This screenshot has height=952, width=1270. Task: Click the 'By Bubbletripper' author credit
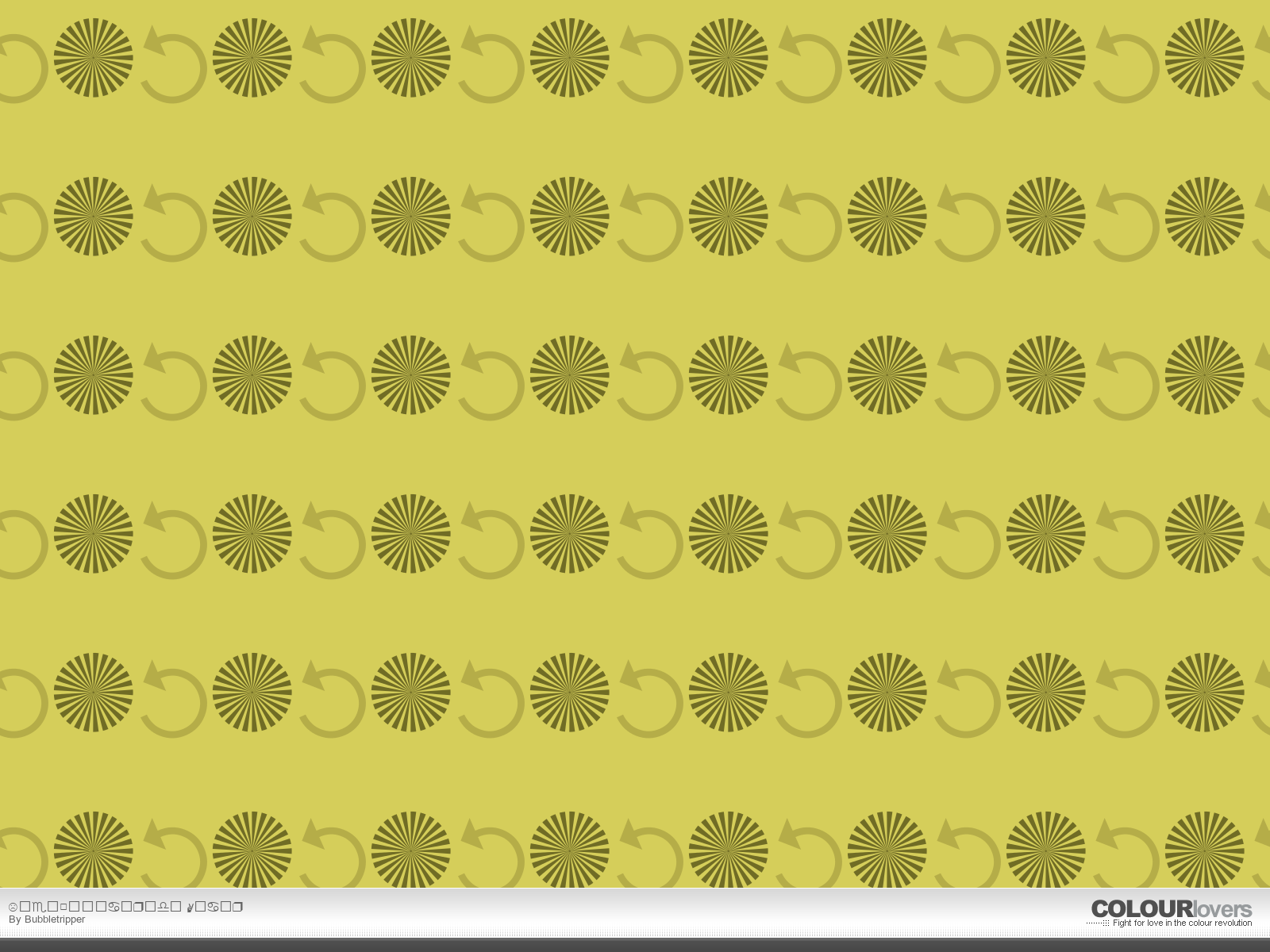pyautogui.click(x=47, y=919)
